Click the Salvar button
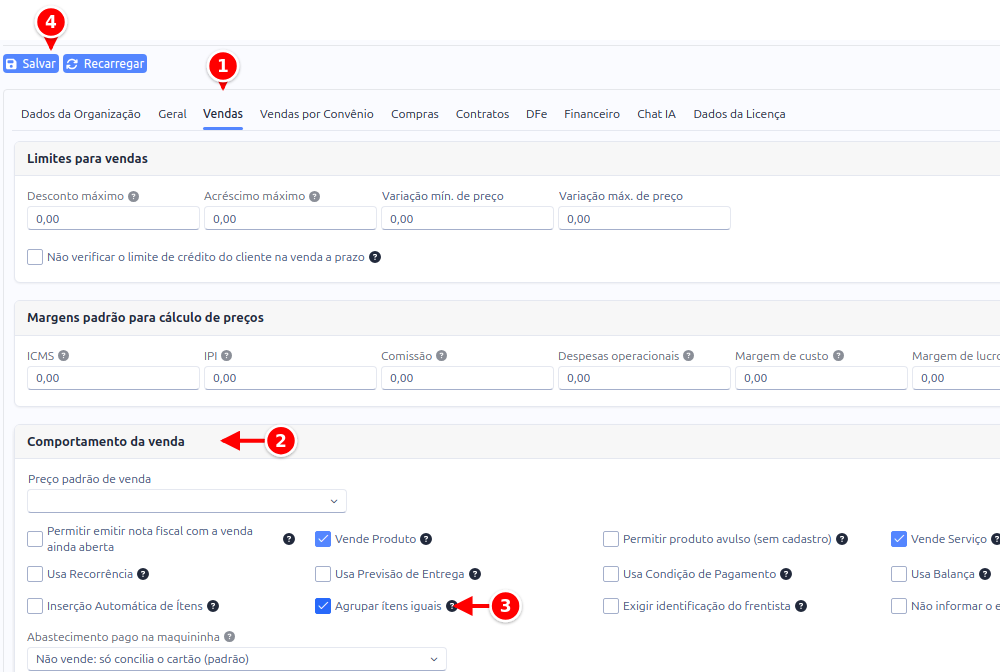 pyautogui.click(x=31, y=64)
